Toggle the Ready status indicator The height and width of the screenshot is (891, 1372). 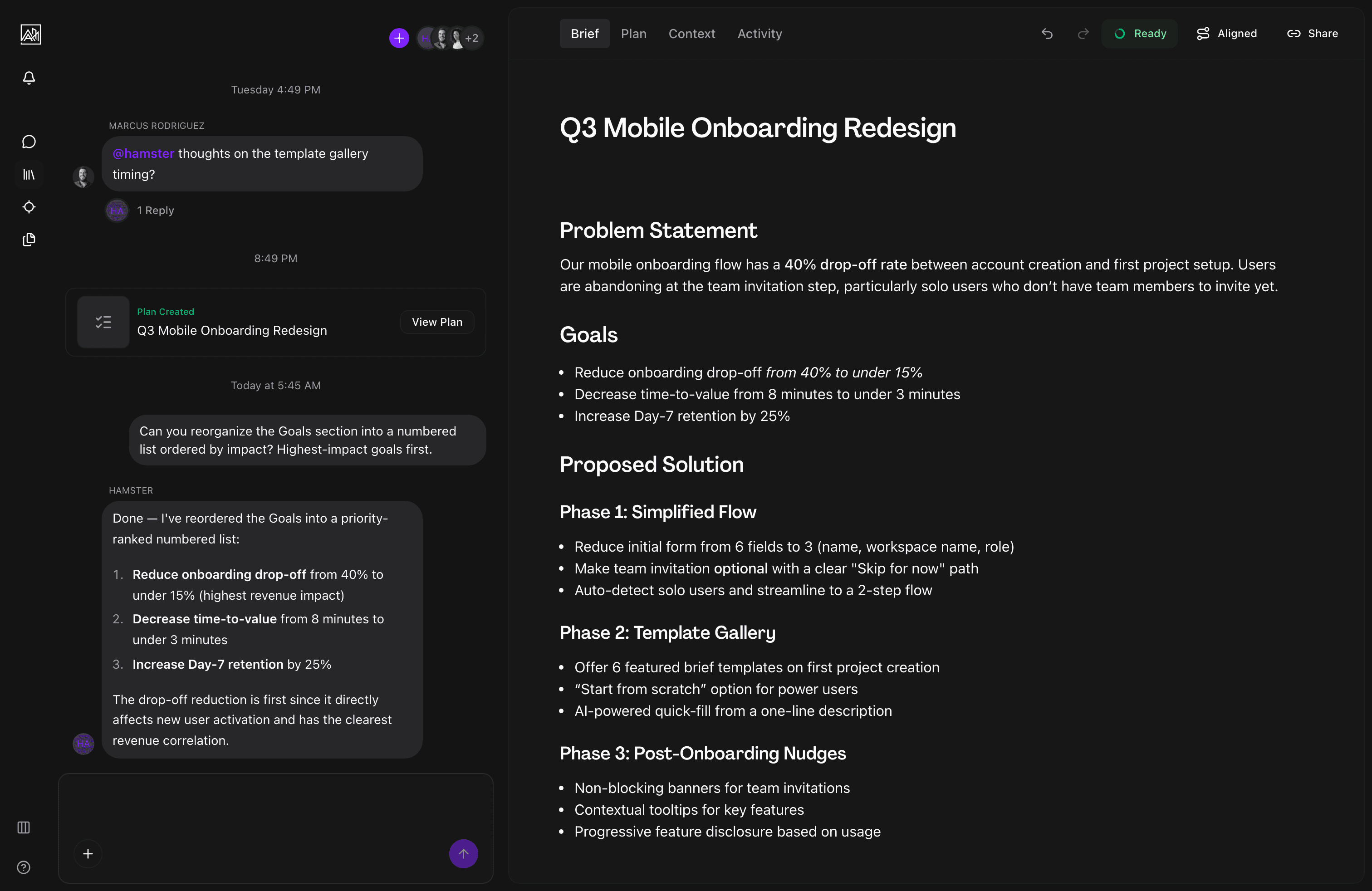coord(1140,34)
